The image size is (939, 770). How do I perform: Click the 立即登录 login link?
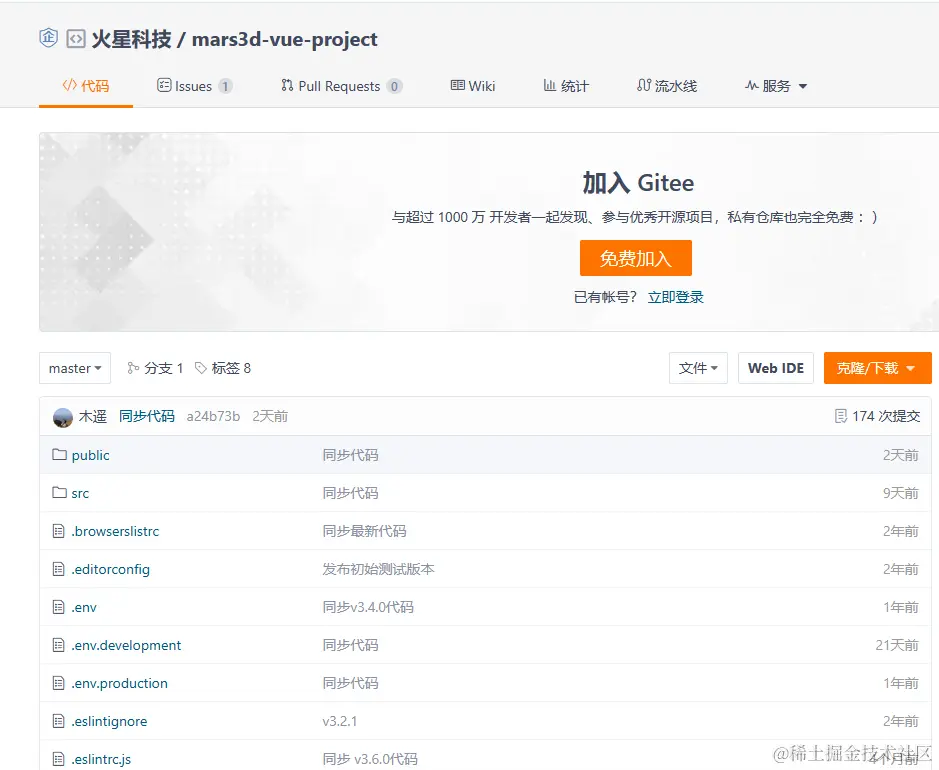point(676,297)
